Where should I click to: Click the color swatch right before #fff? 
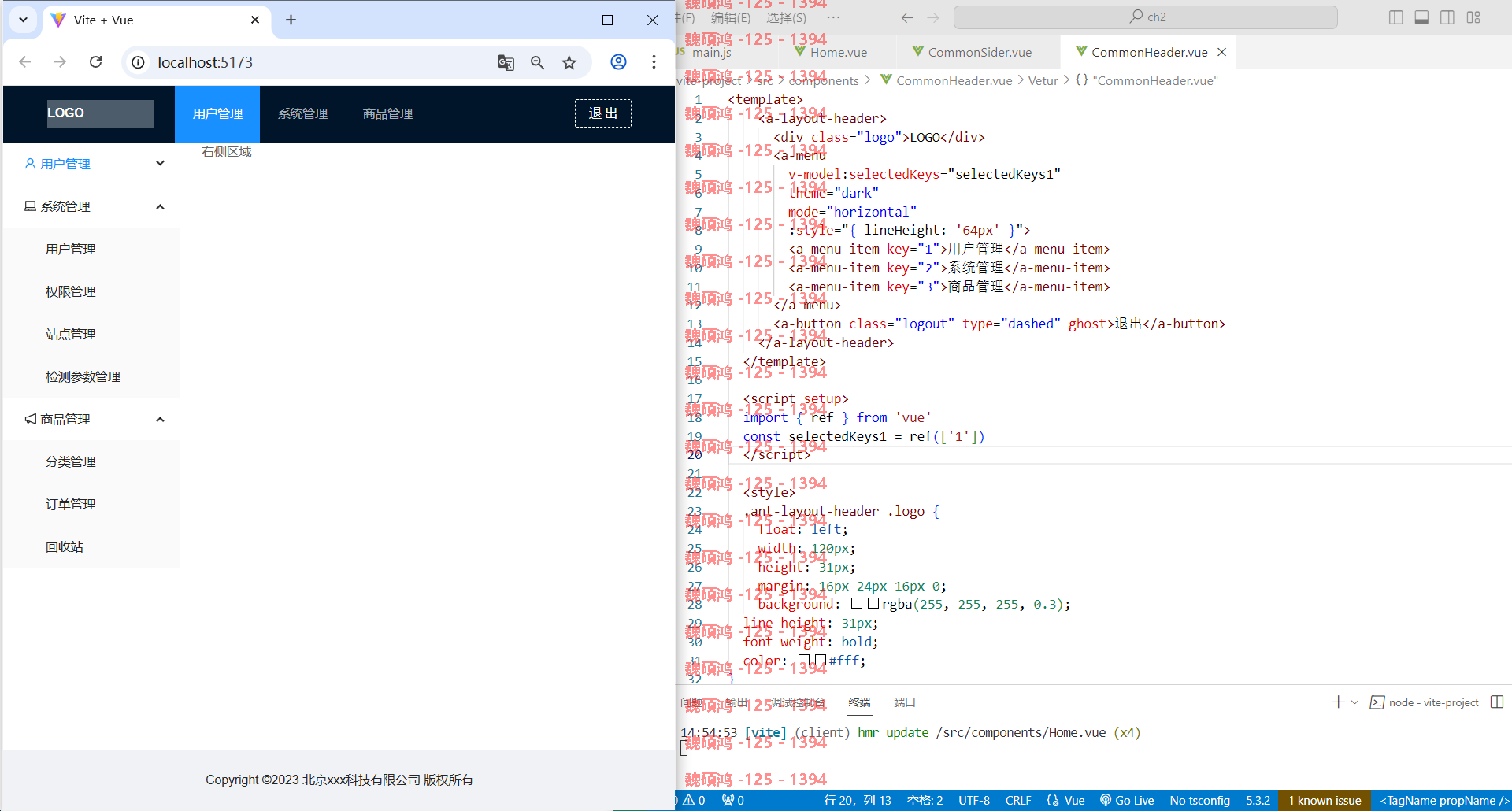820,660
